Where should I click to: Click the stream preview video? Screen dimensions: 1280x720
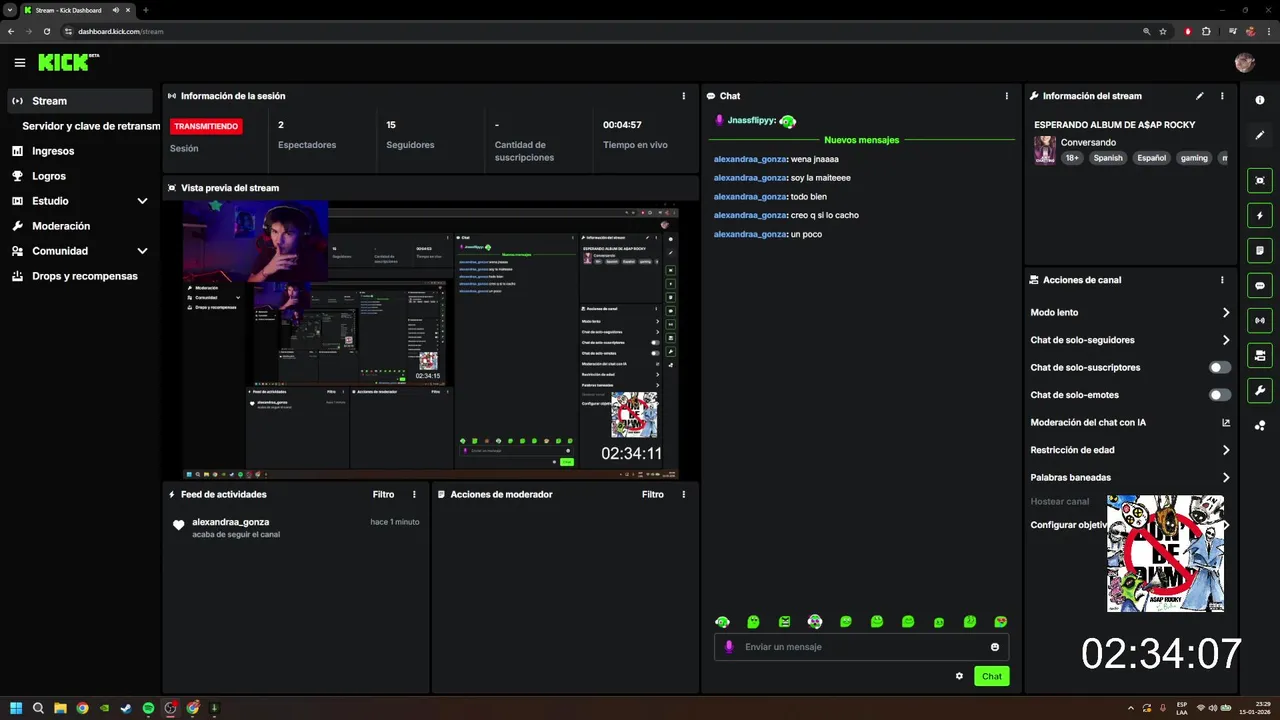coord(430,340)
